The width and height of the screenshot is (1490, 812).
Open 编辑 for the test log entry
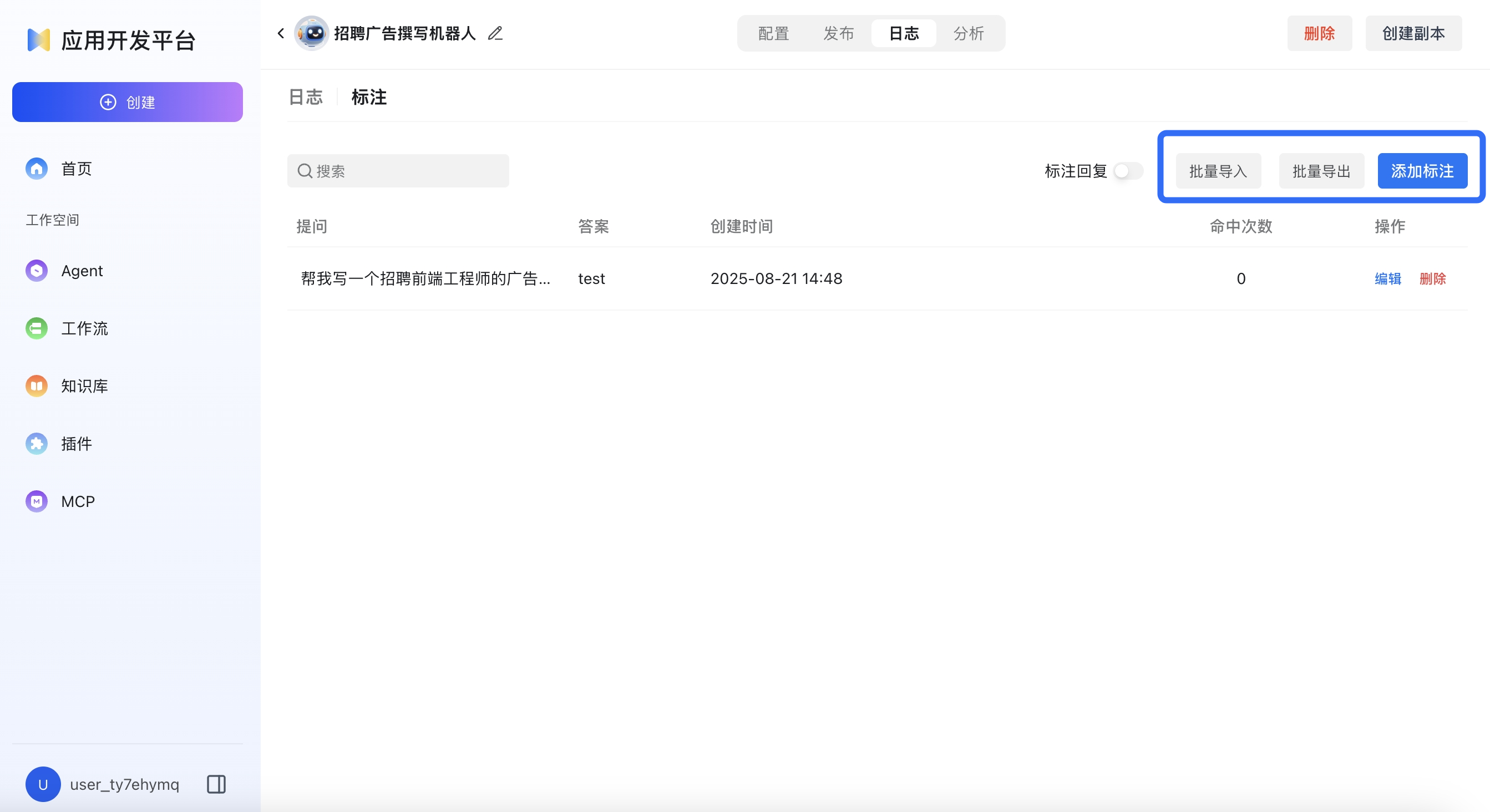[x=1387, y=279]
